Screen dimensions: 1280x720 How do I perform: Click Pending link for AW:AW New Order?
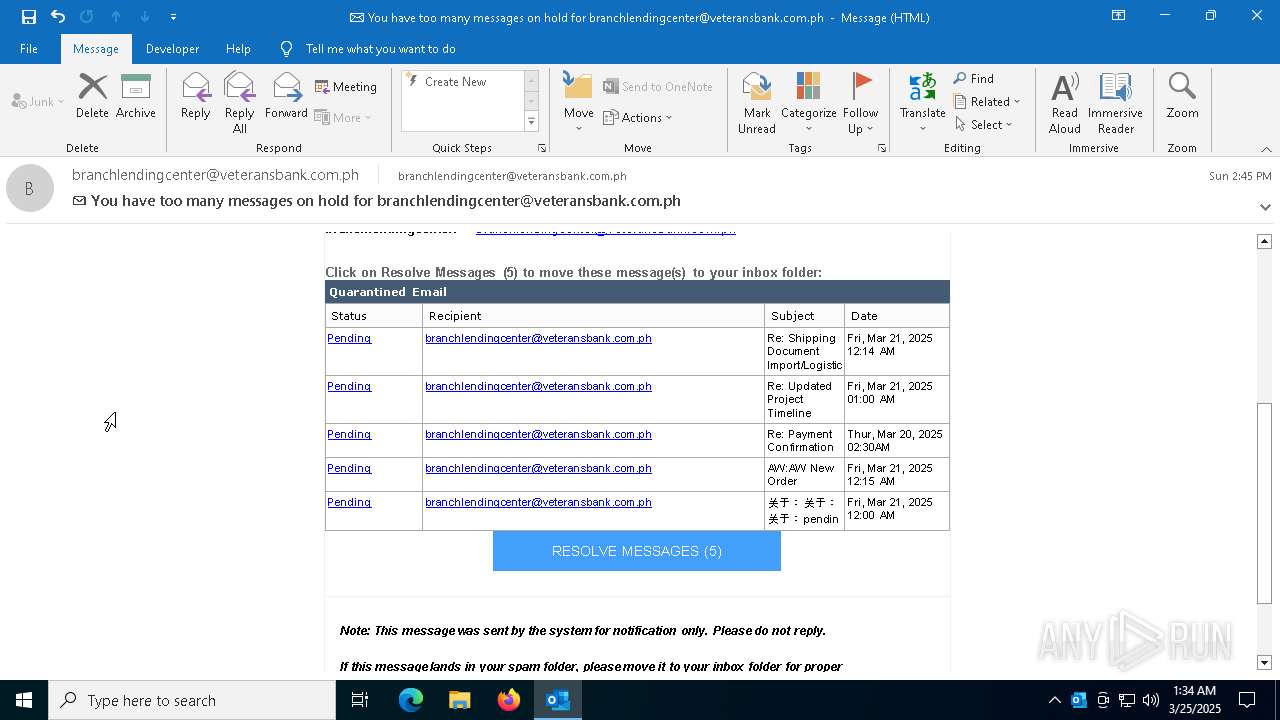pyautogui.click(x=349, y=468)
